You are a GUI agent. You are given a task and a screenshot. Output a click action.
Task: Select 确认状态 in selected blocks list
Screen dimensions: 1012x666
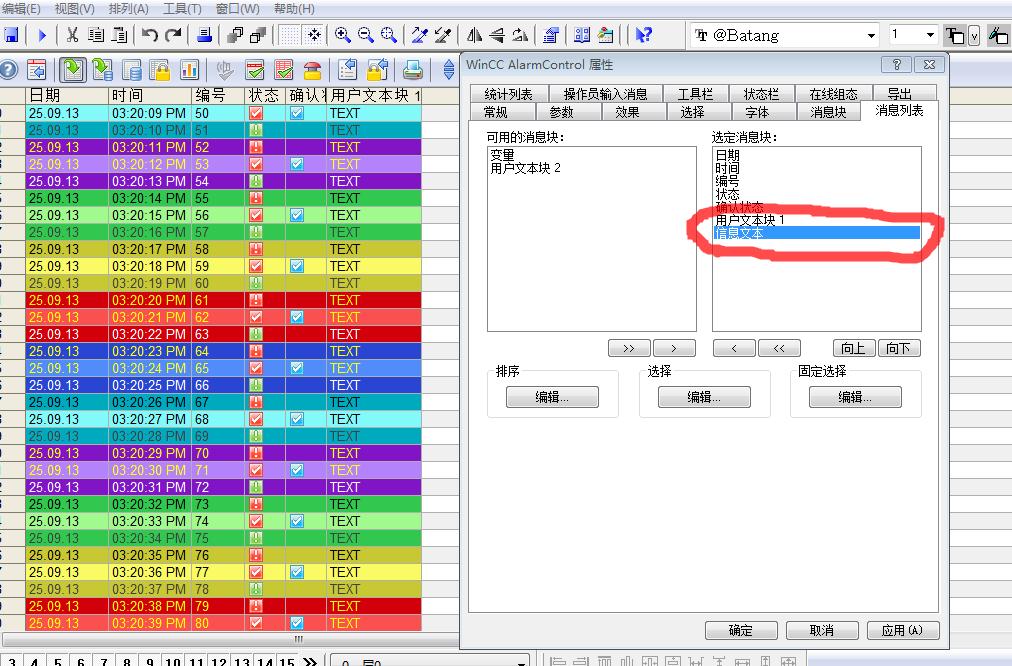tap(740, 207)
